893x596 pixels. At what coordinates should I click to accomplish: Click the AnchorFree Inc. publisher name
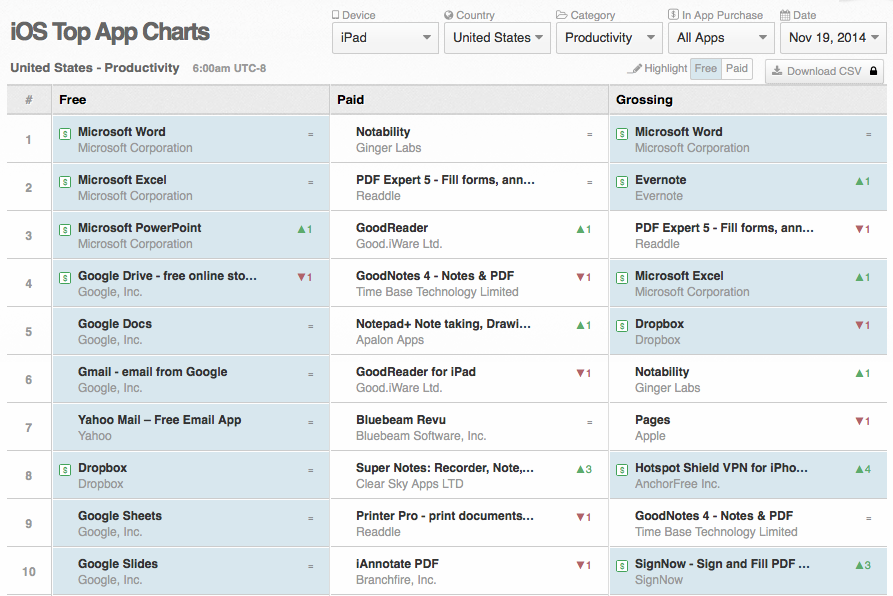click(x=677, y=484)
